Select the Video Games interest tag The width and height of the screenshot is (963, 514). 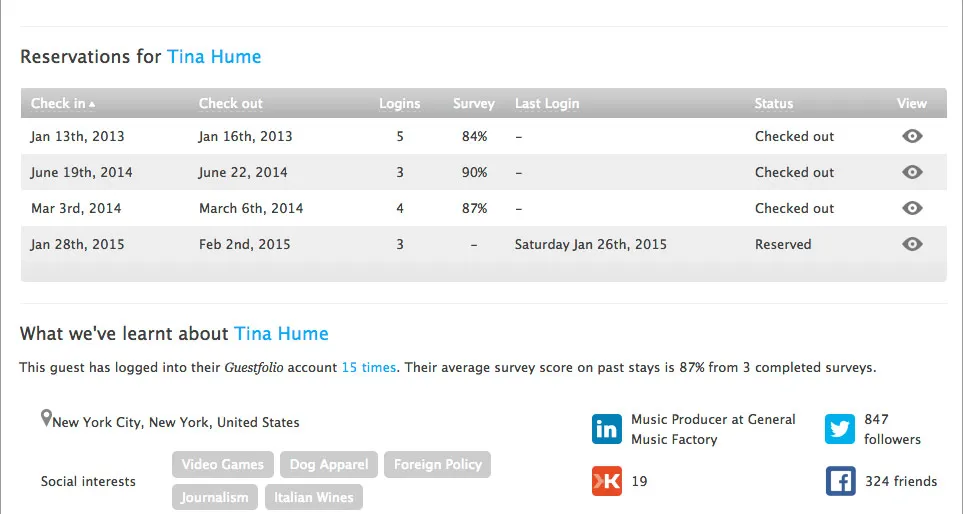point(223,464)
